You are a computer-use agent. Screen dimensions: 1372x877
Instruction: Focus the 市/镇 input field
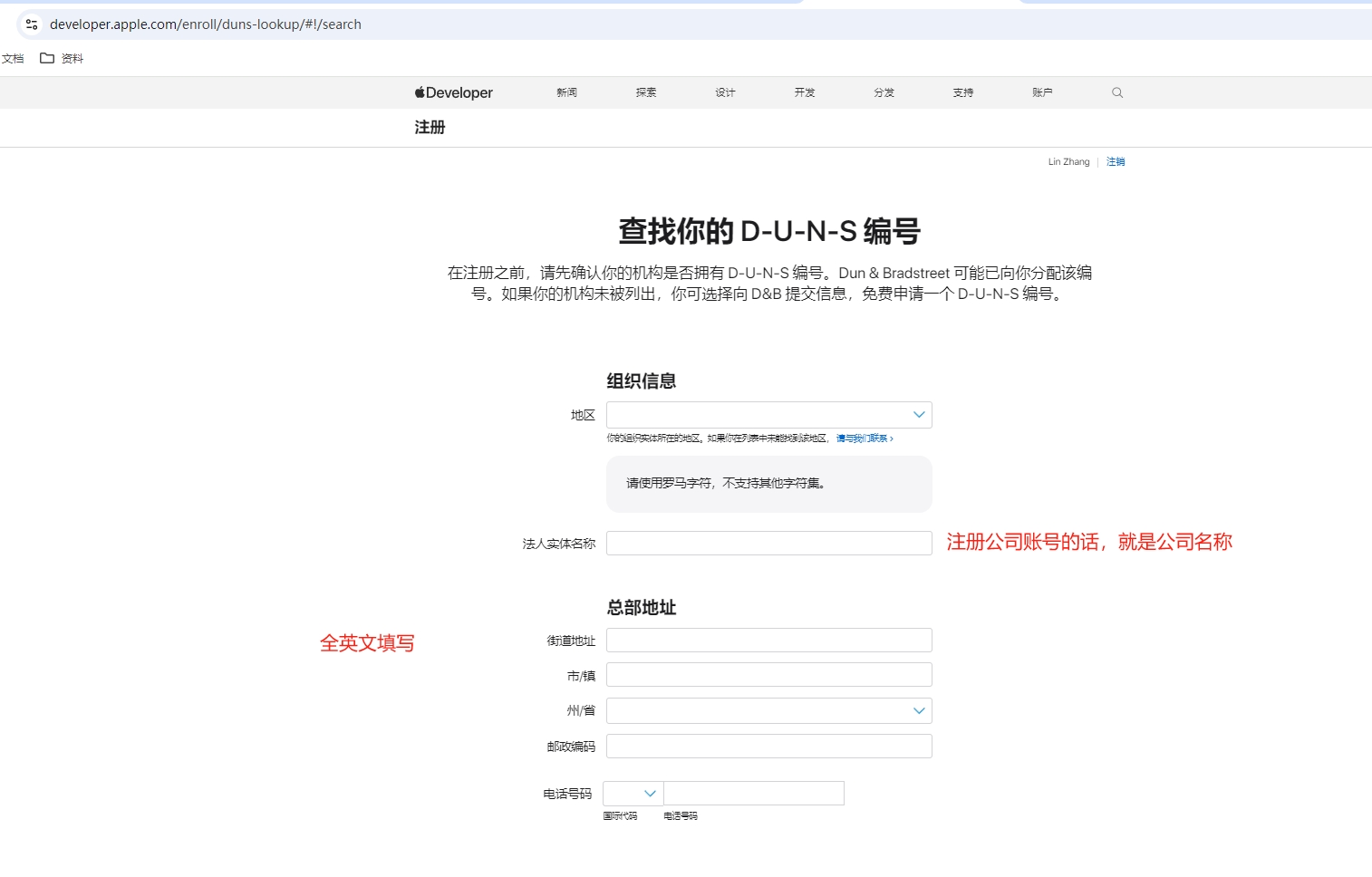pyautogui.click(x=769, y=675)
